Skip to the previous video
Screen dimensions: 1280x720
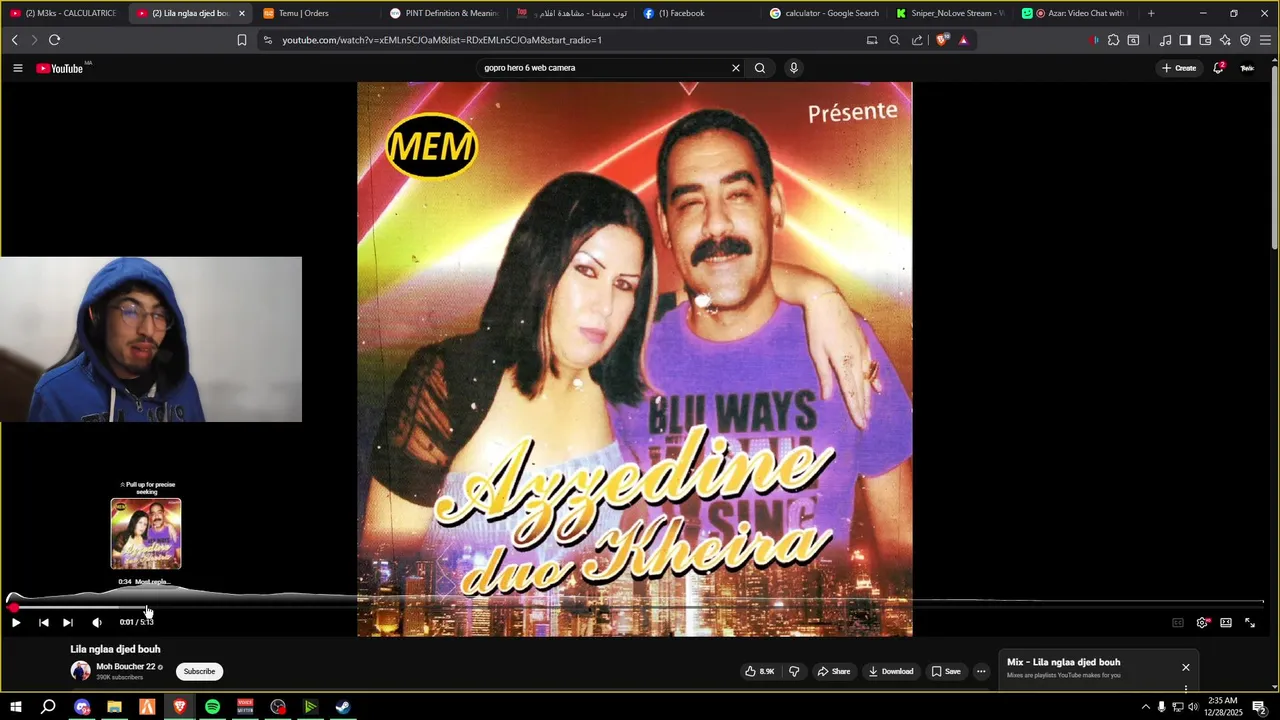pyautogui.click(x=43, y=622)
